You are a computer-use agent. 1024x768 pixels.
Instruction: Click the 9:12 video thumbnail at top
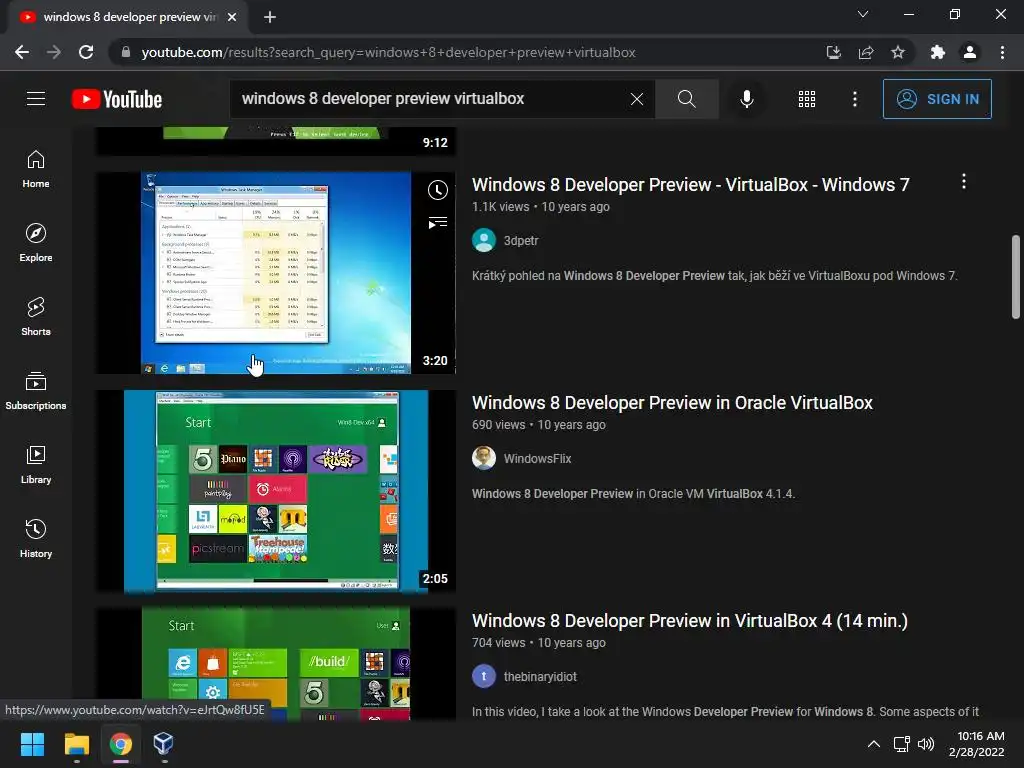pyautogui.click(x=276, y=141)
